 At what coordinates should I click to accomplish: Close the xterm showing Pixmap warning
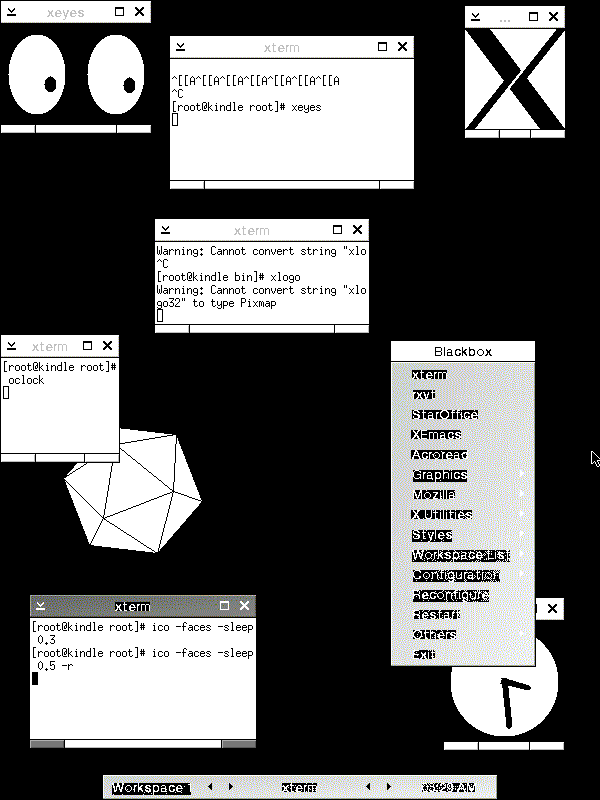(357, 230)
